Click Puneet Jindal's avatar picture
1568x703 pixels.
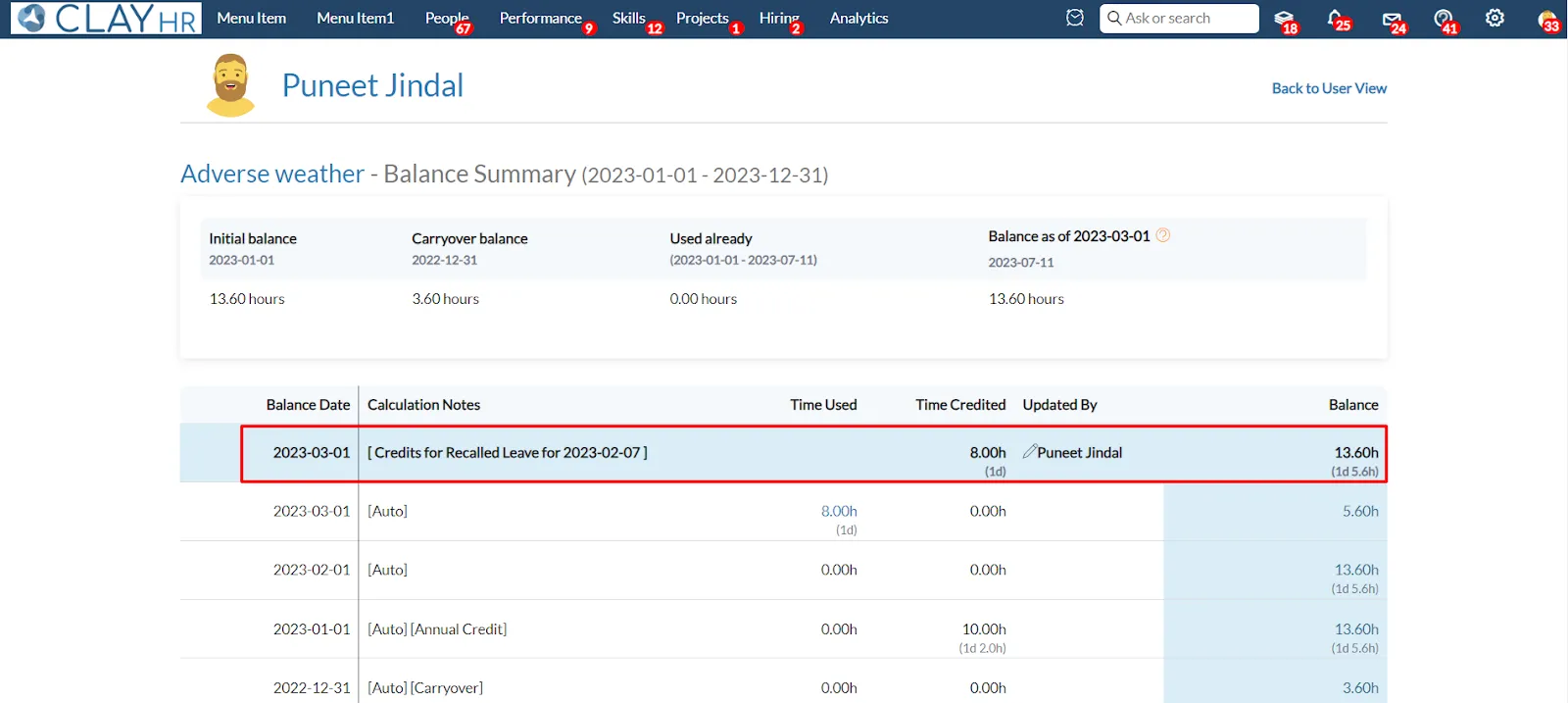coord(230,85)
